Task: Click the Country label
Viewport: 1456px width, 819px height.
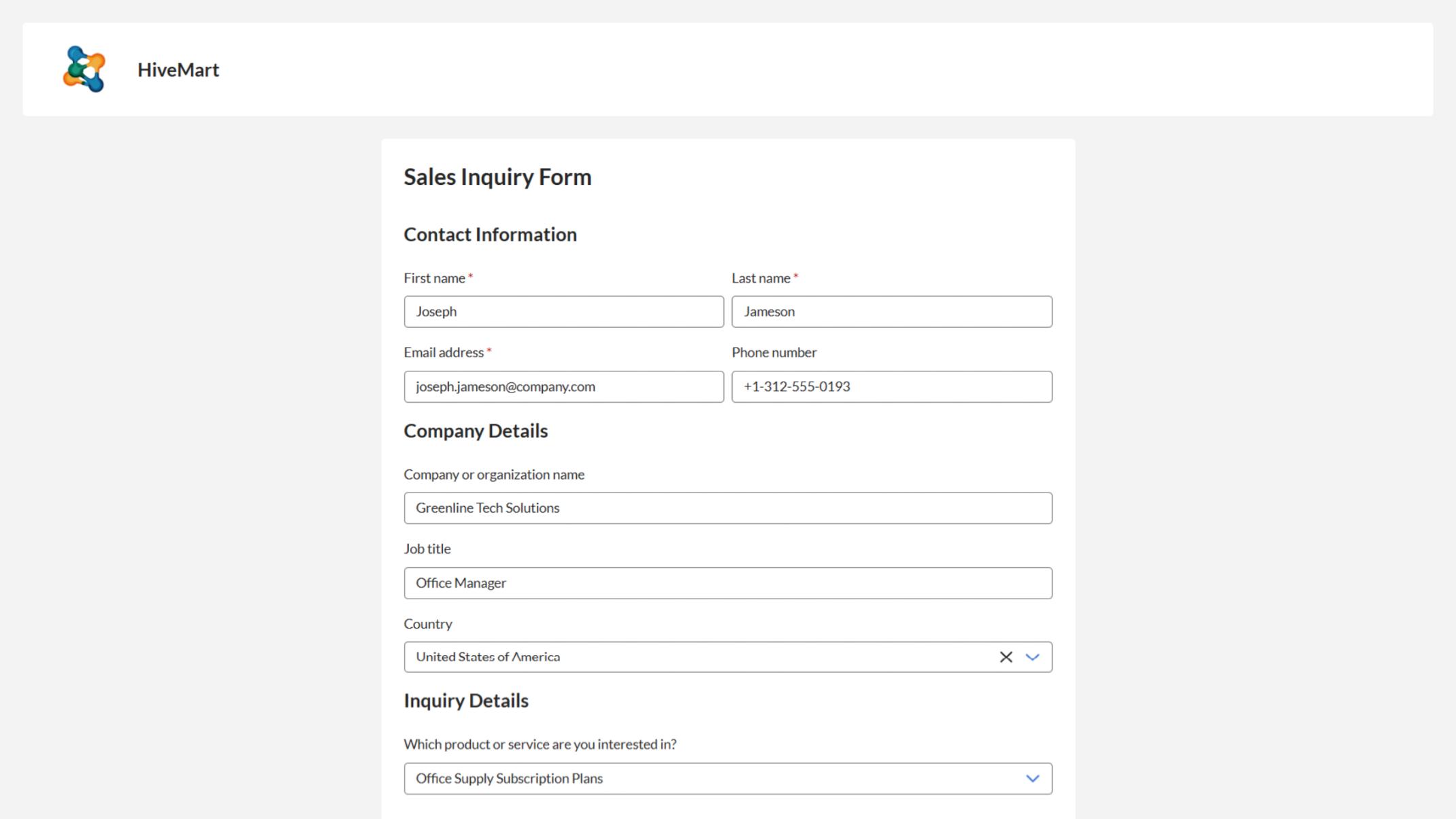Action: pos(428,624)
